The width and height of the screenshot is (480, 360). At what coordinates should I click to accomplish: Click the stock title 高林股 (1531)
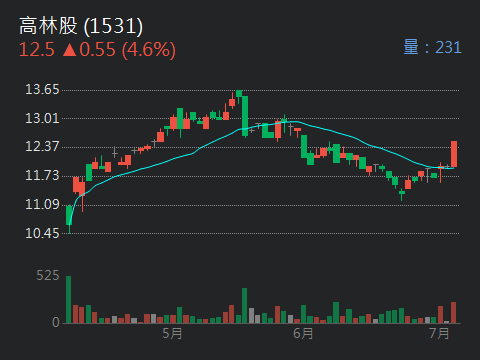[x=81, y=26]
